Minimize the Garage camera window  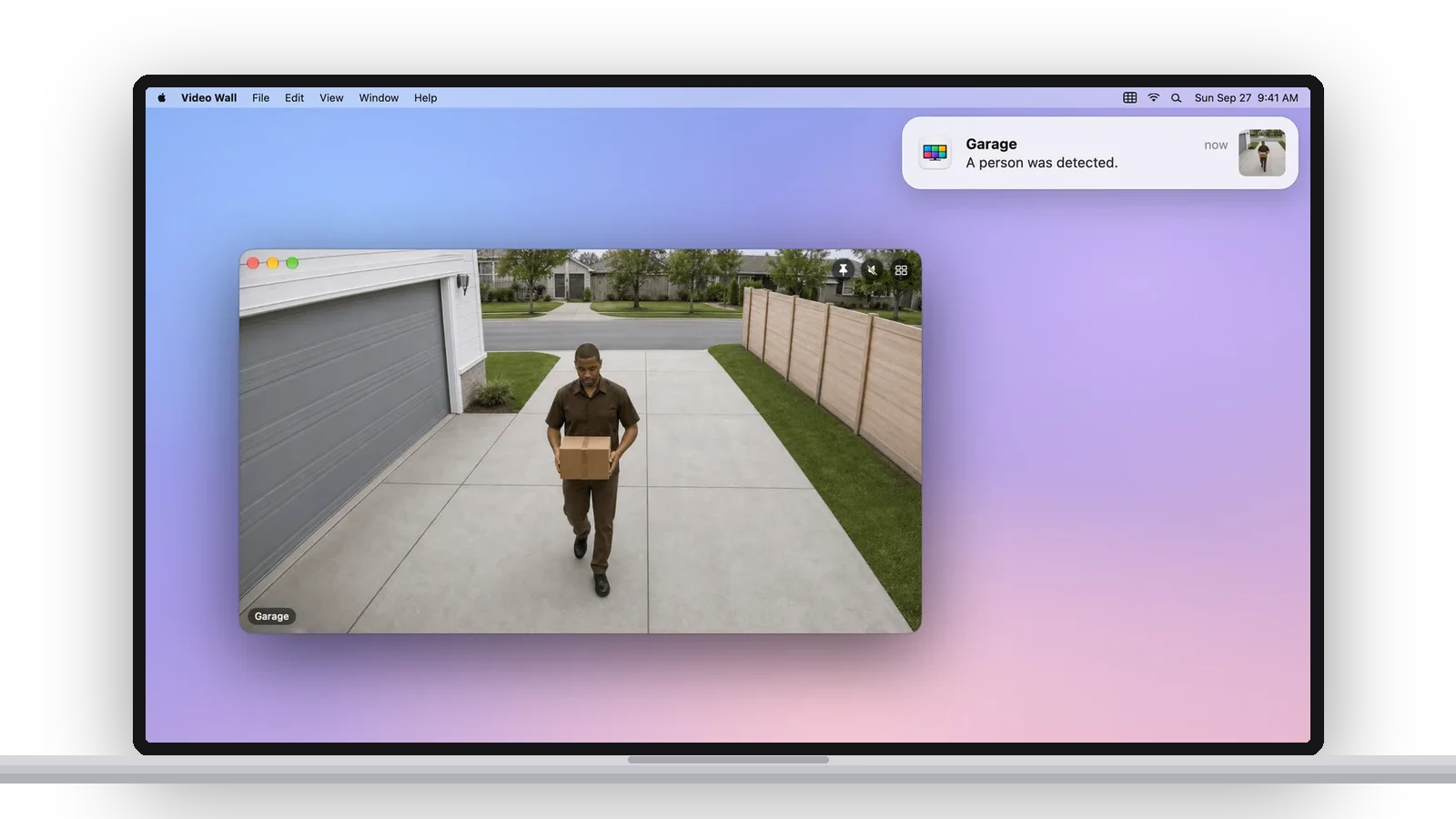click(x=272, y=263)
